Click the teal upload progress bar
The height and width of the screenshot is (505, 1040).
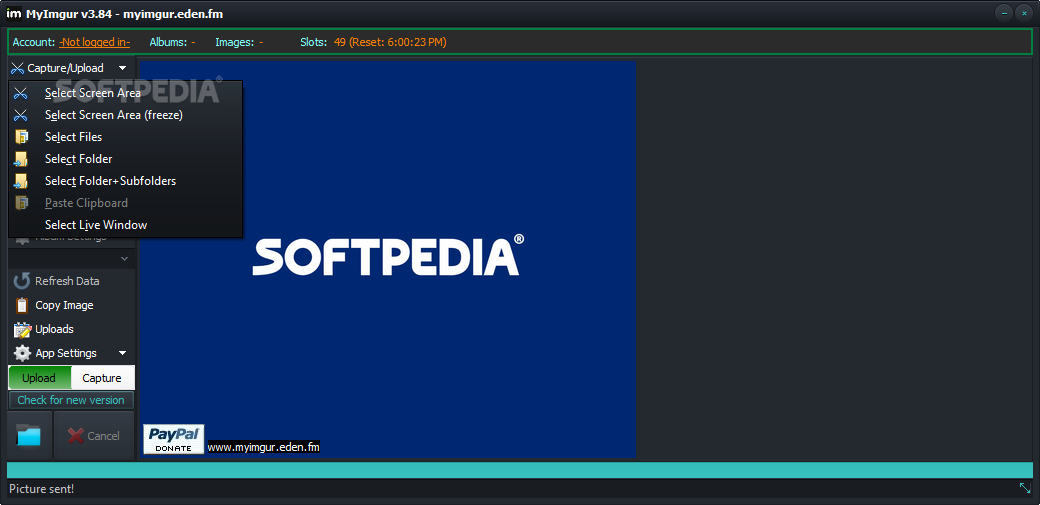coord(520,470)
